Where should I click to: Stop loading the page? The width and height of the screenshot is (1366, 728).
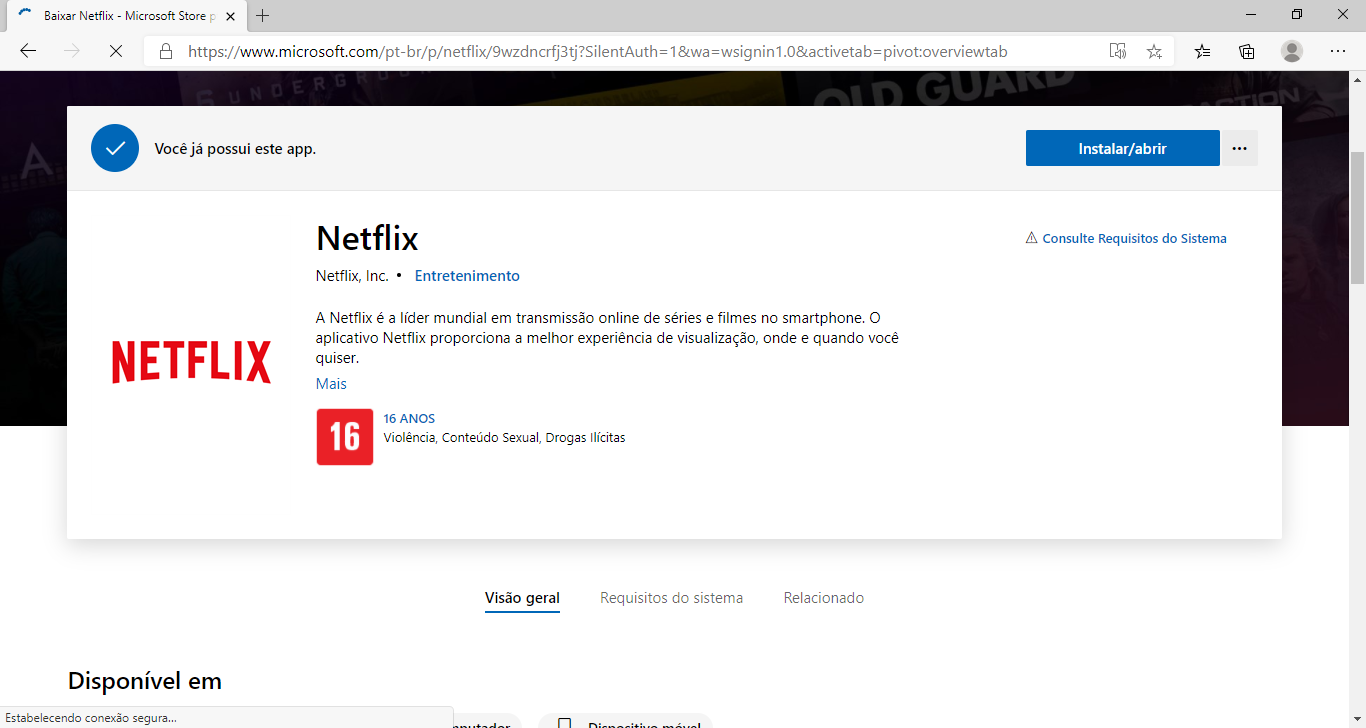click(116, 51)
